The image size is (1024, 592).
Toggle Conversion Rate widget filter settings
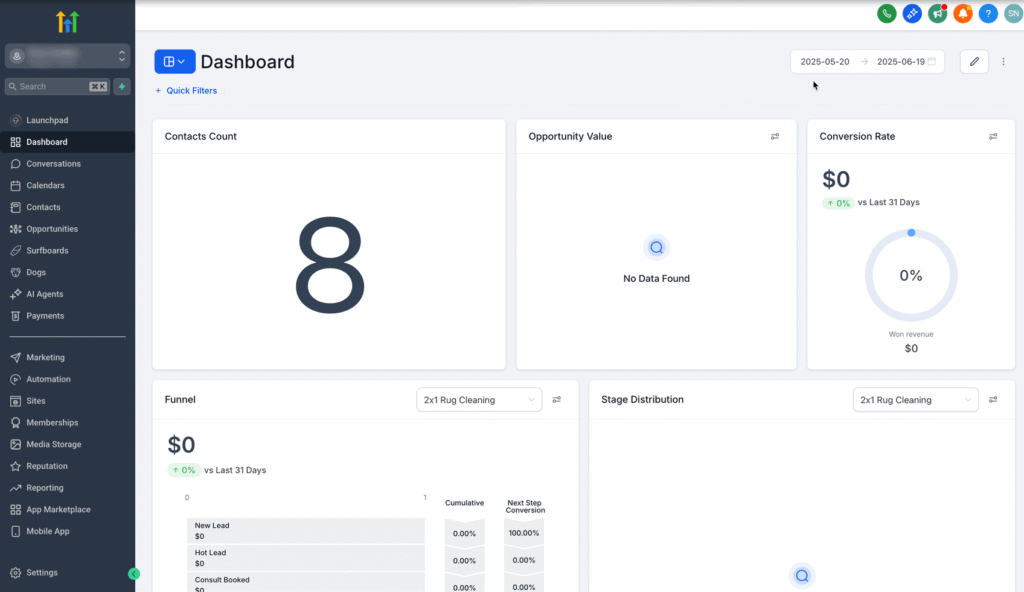(993, 137)
